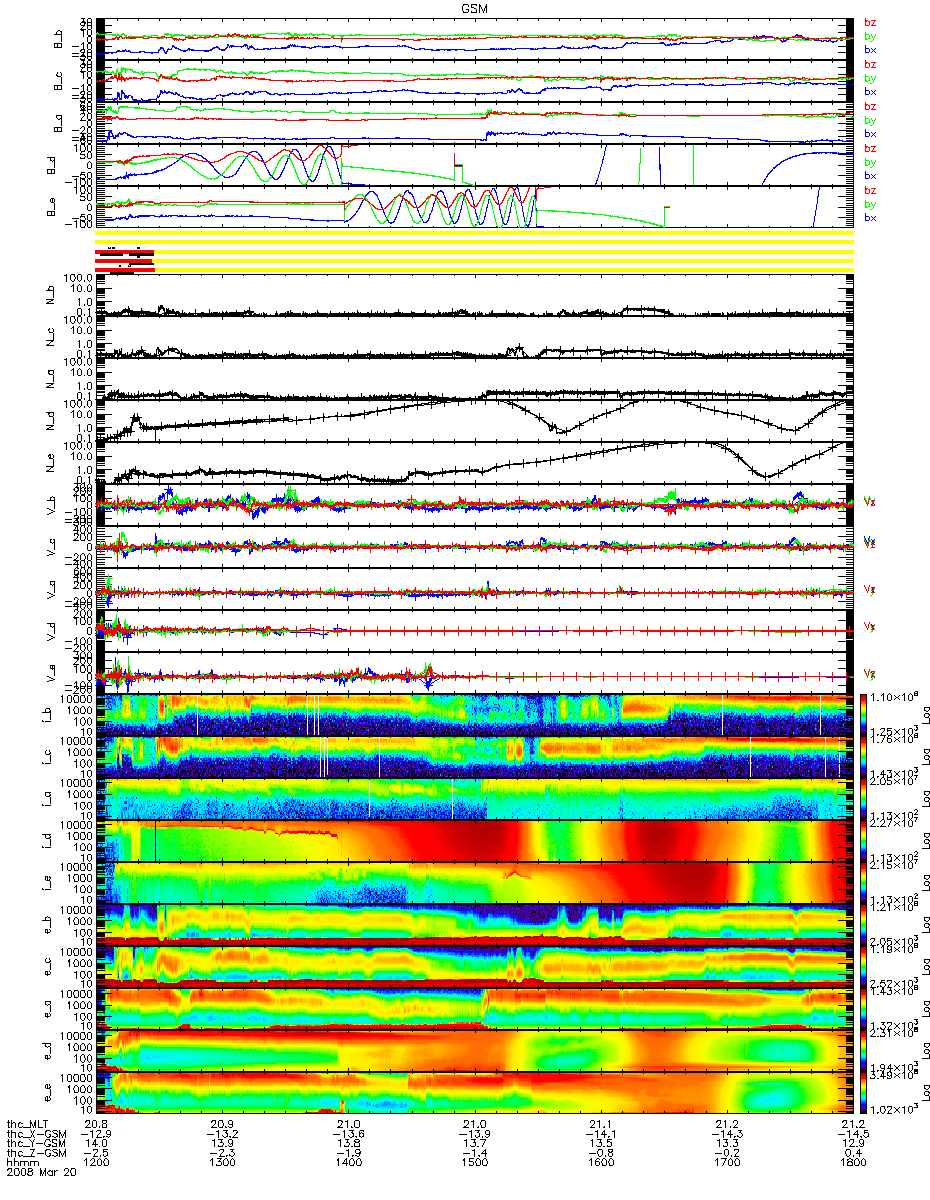Click the MLT value 20.9
930x1200 pixels.
click(x=221, y=1125)
